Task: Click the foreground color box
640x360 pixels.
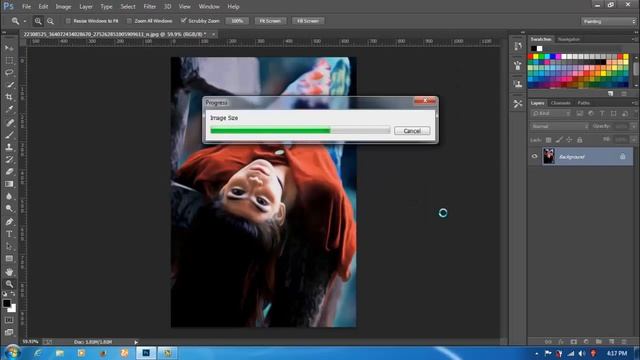Action: pos(7,303)
